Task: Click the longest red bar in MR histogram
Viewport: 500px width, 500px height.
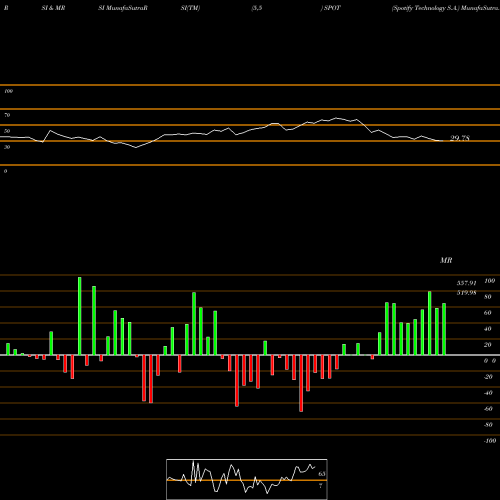Action: (x=301, y=383)
